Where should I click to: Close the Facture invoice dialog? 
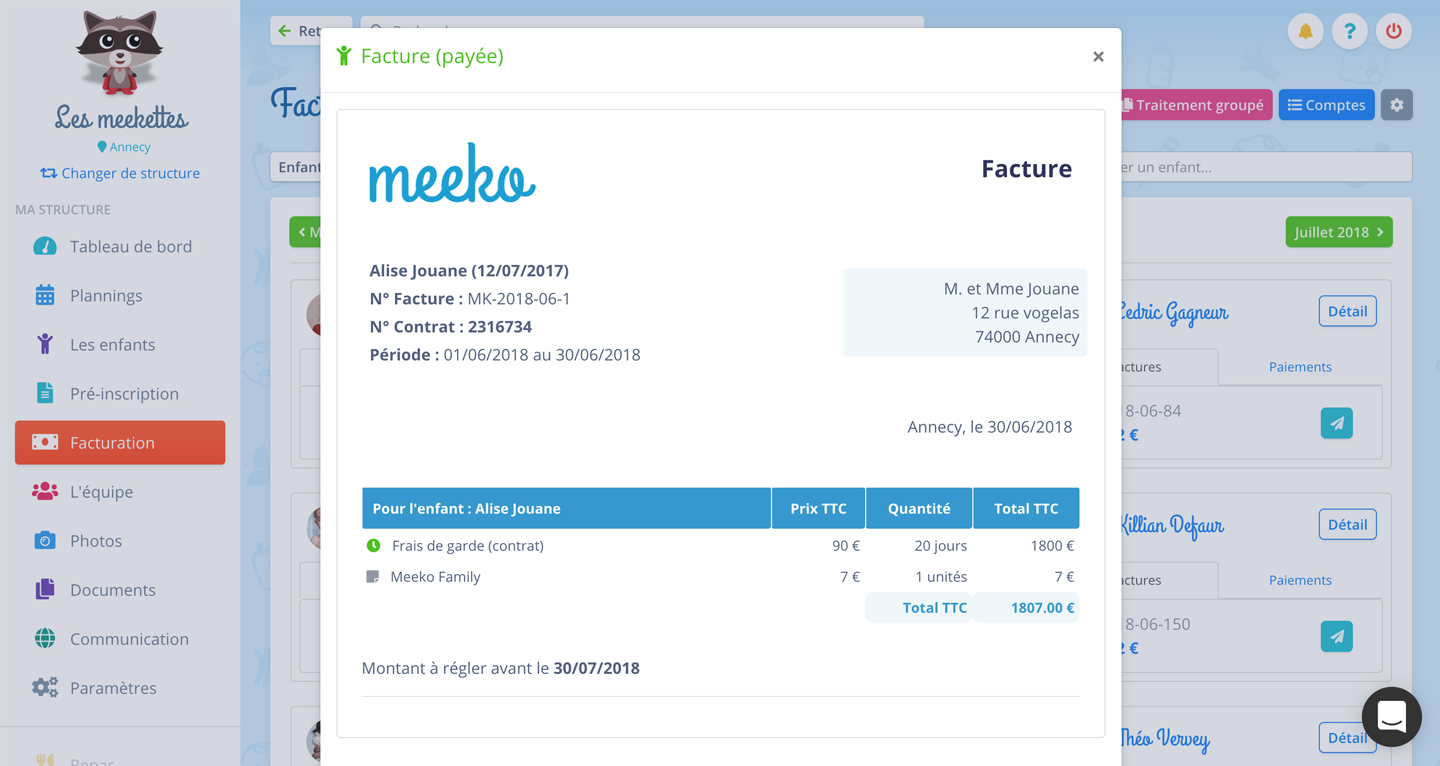(x=1098, y=57)
